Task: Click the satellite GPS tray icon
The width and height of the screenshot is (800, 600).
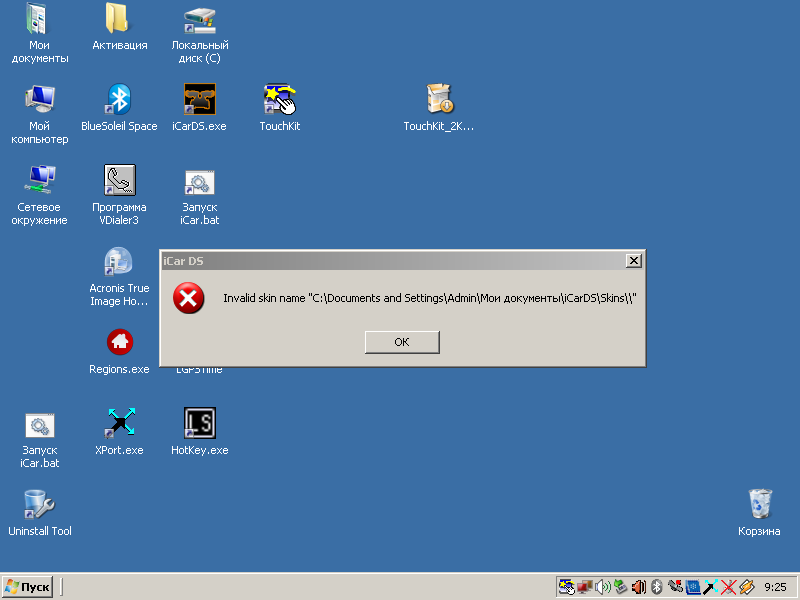Action: [x=675, y=587]
